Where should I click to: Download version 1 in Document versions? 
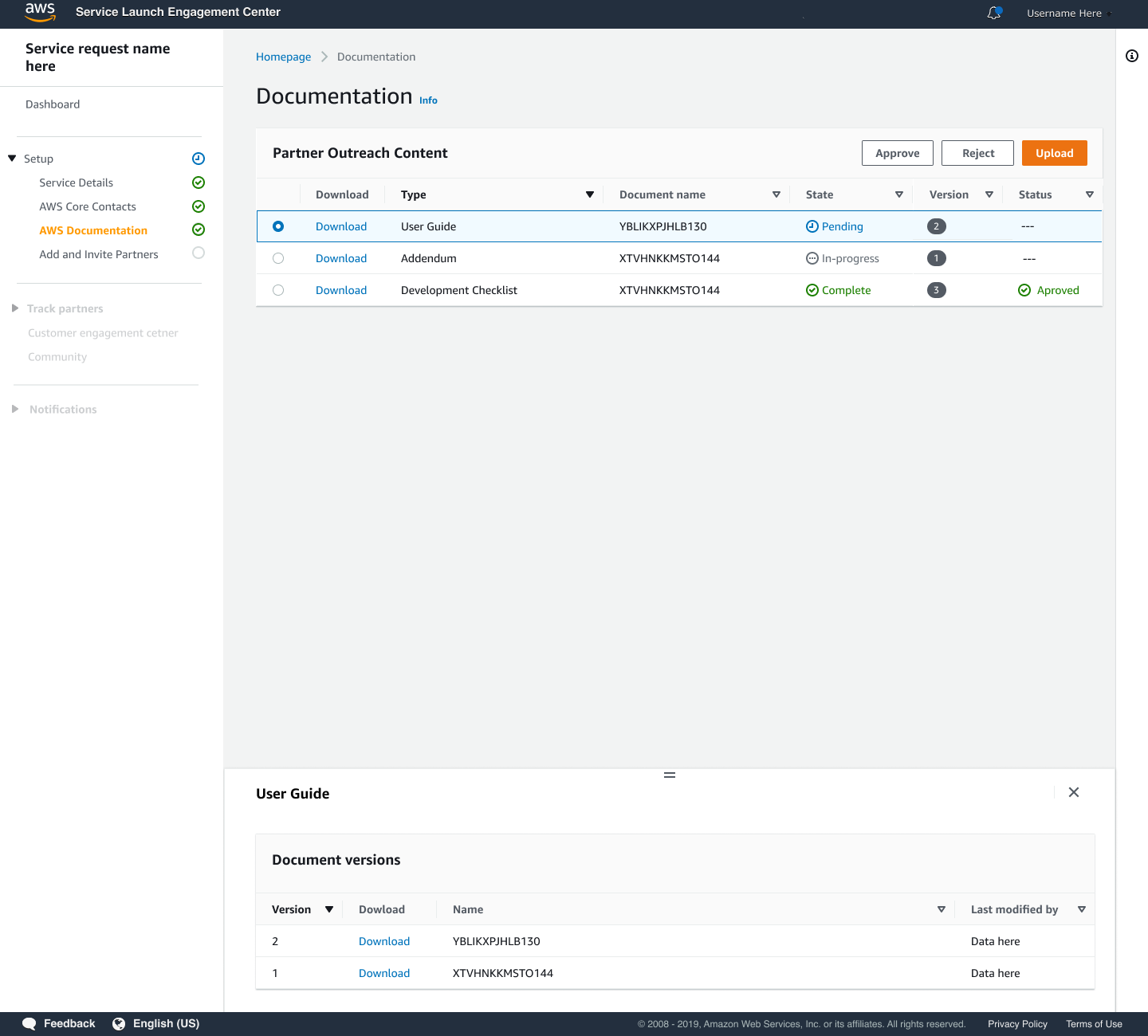[x=384, y=973]
